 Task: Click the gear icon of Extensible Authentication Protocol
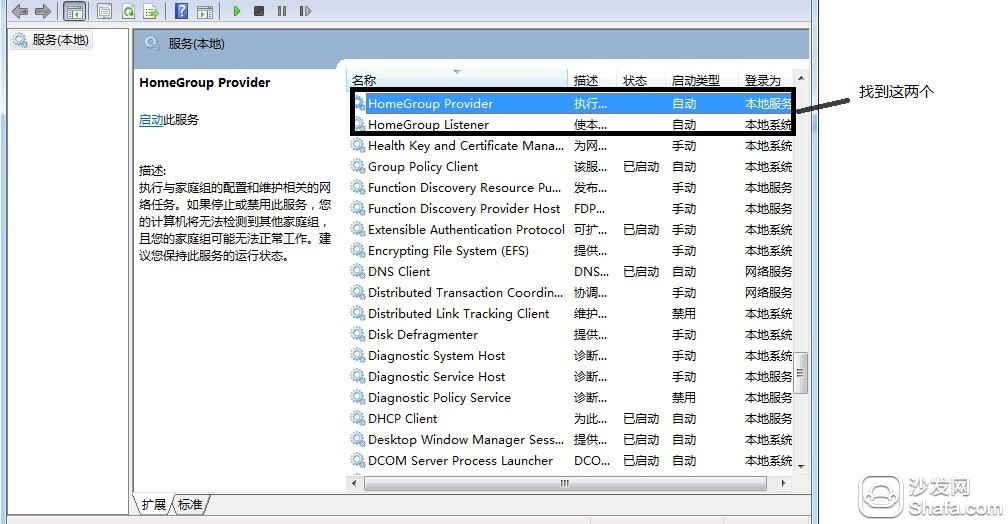tap(358, 230)
